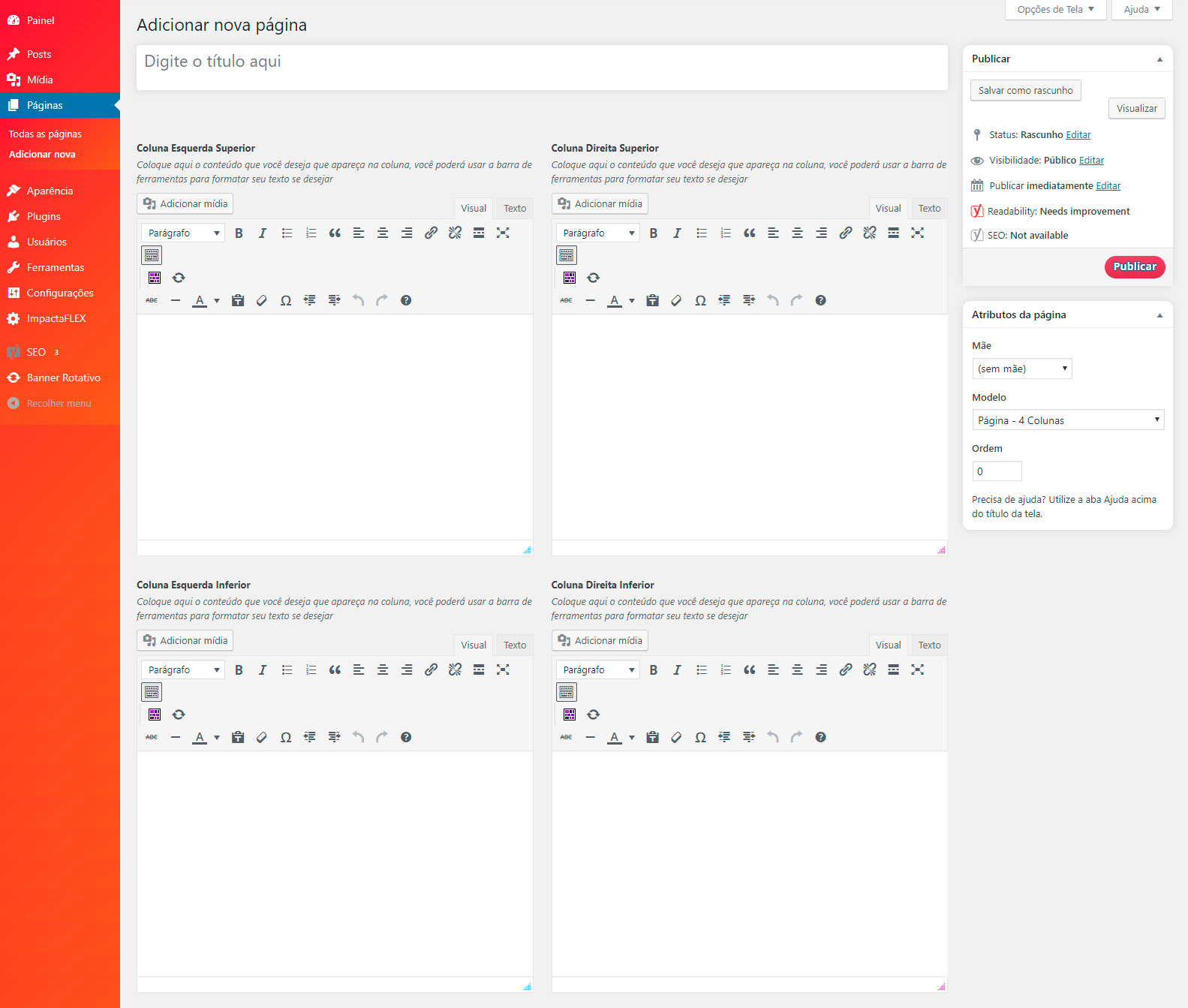The width and height of the screenshot is (1188, 1008).
Task: Open Parágrafo format dropdown in Coluna Direita Superior
Action: pyautogui.click(x=598, y=233)
